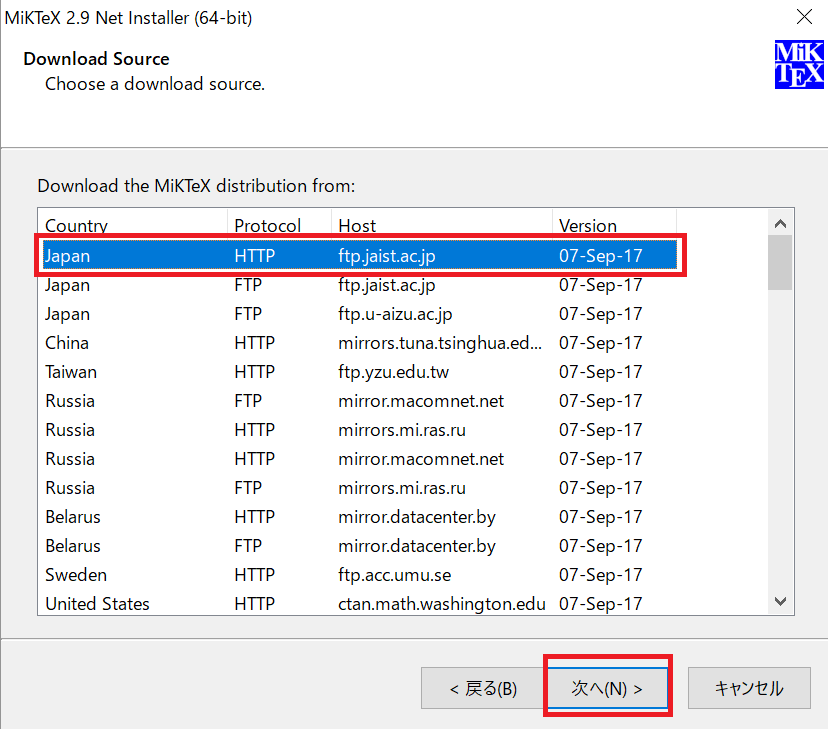Select the Japan FTP ftp.jaist.ac.jp row

pyautogui.click(x=360, y=285)
